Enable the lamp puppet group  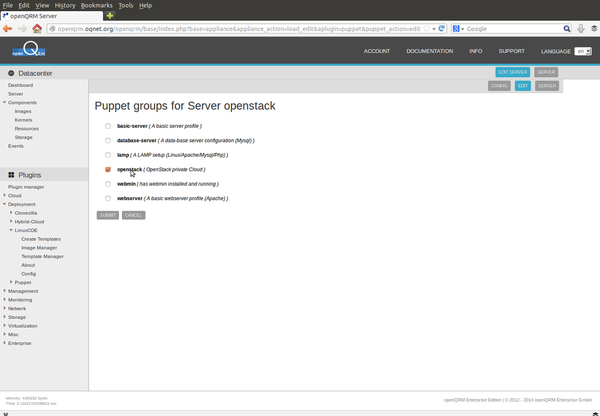[108, 155]
